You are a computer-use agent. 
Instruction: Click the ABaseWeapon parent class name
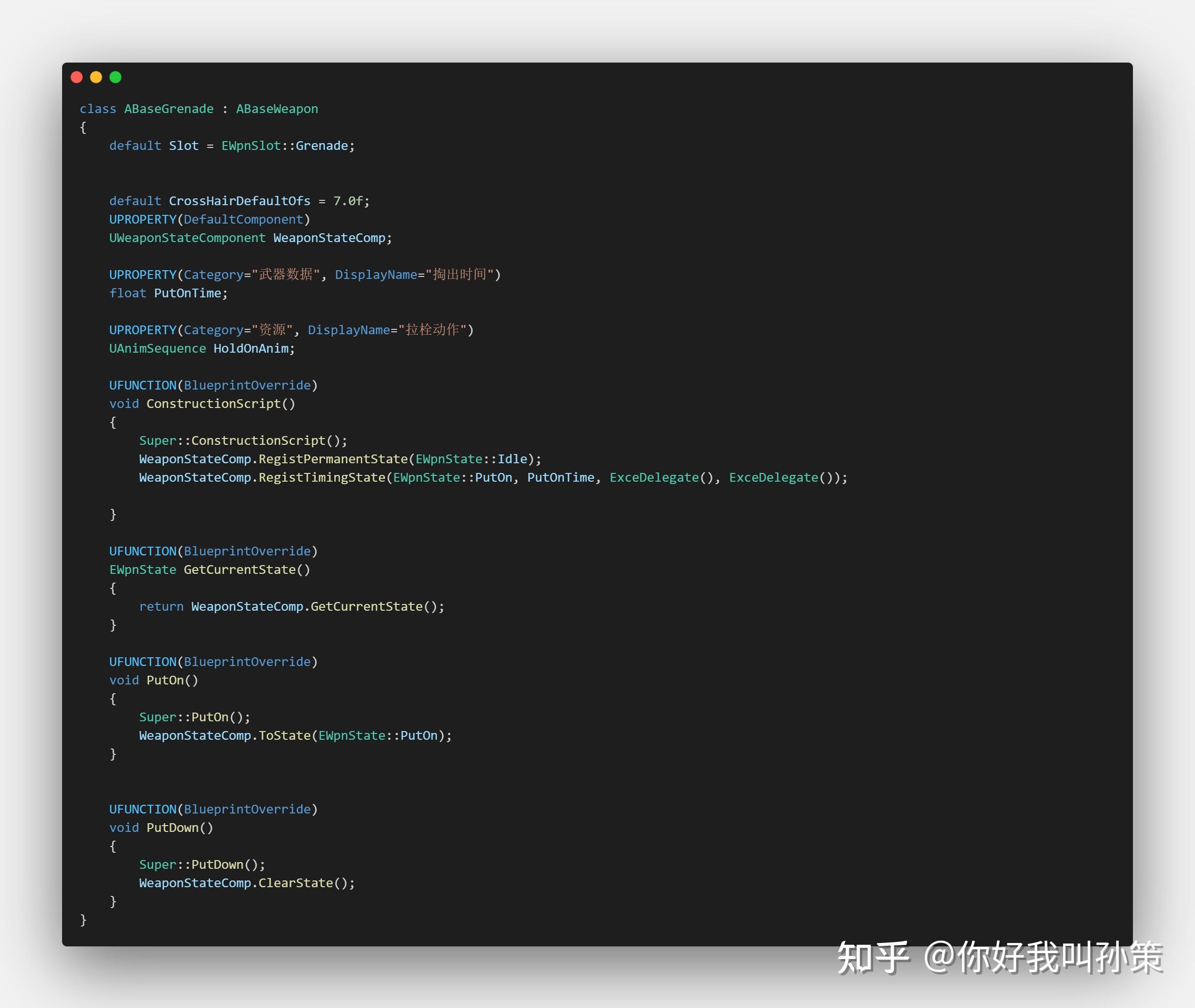[277, 109]
